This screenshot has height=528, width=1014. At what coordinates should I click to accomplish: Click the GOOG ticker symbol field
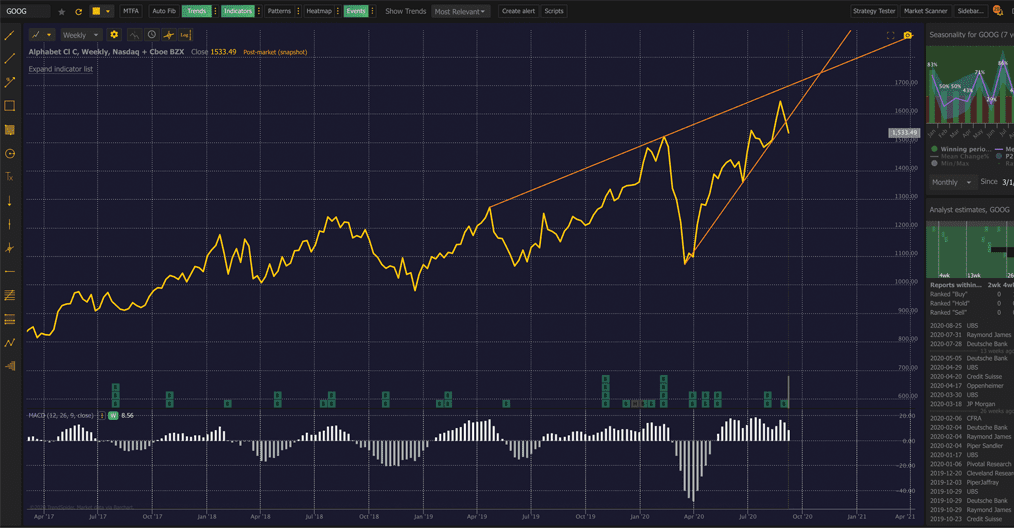pyautogui.click(x=26, y=11)
